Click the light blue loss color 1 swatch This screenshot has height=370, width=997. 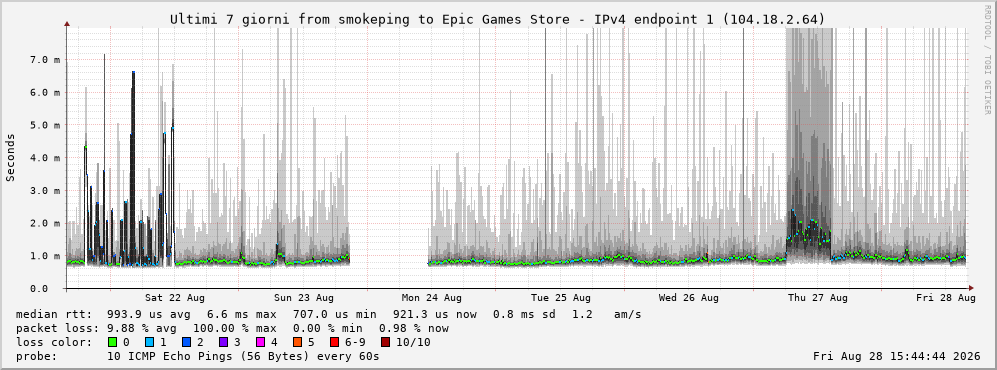coord(149,342)
